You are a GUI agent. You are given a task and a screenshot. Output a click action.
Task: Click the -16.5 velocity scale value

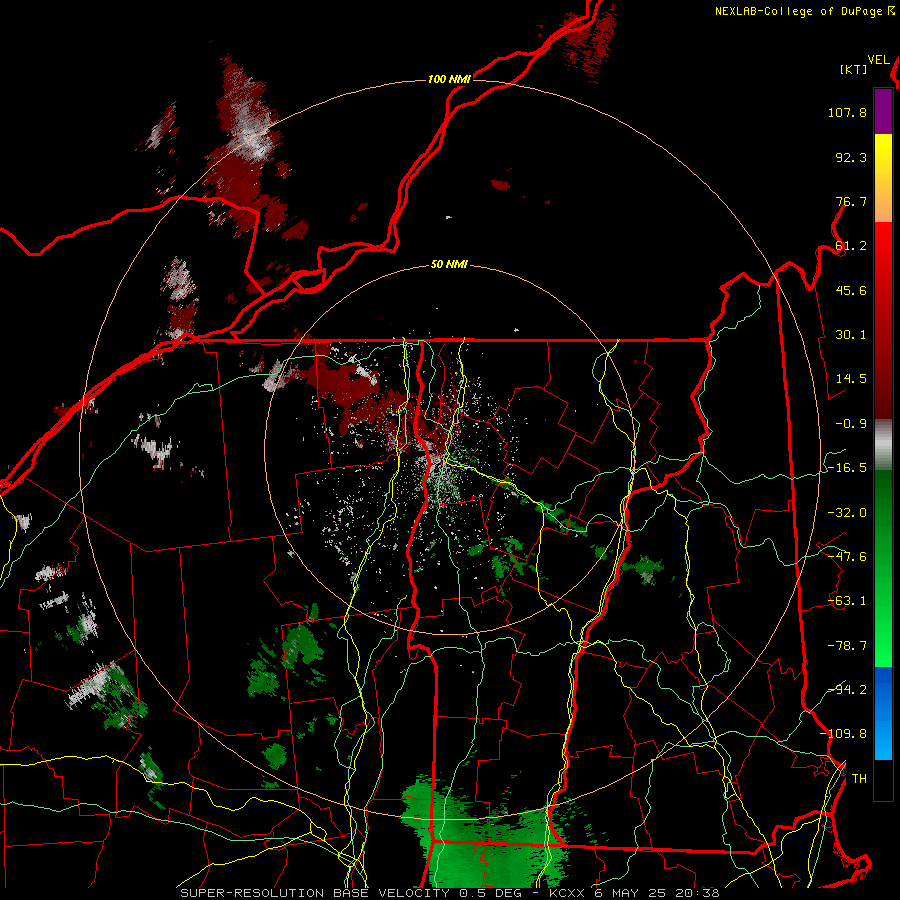(x=847, y=468)
